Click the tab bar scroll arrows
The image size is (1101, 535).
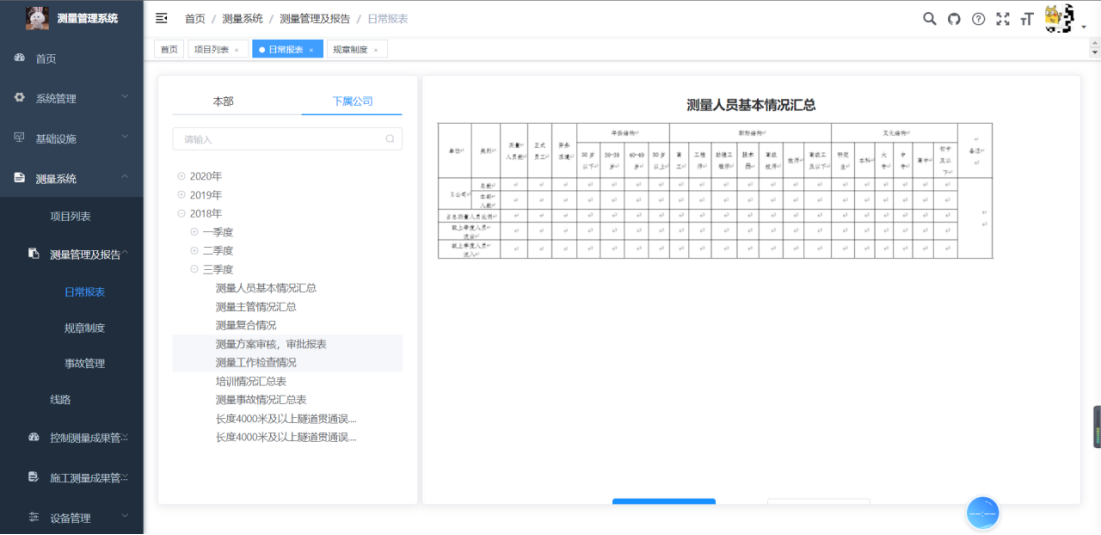1094,48
